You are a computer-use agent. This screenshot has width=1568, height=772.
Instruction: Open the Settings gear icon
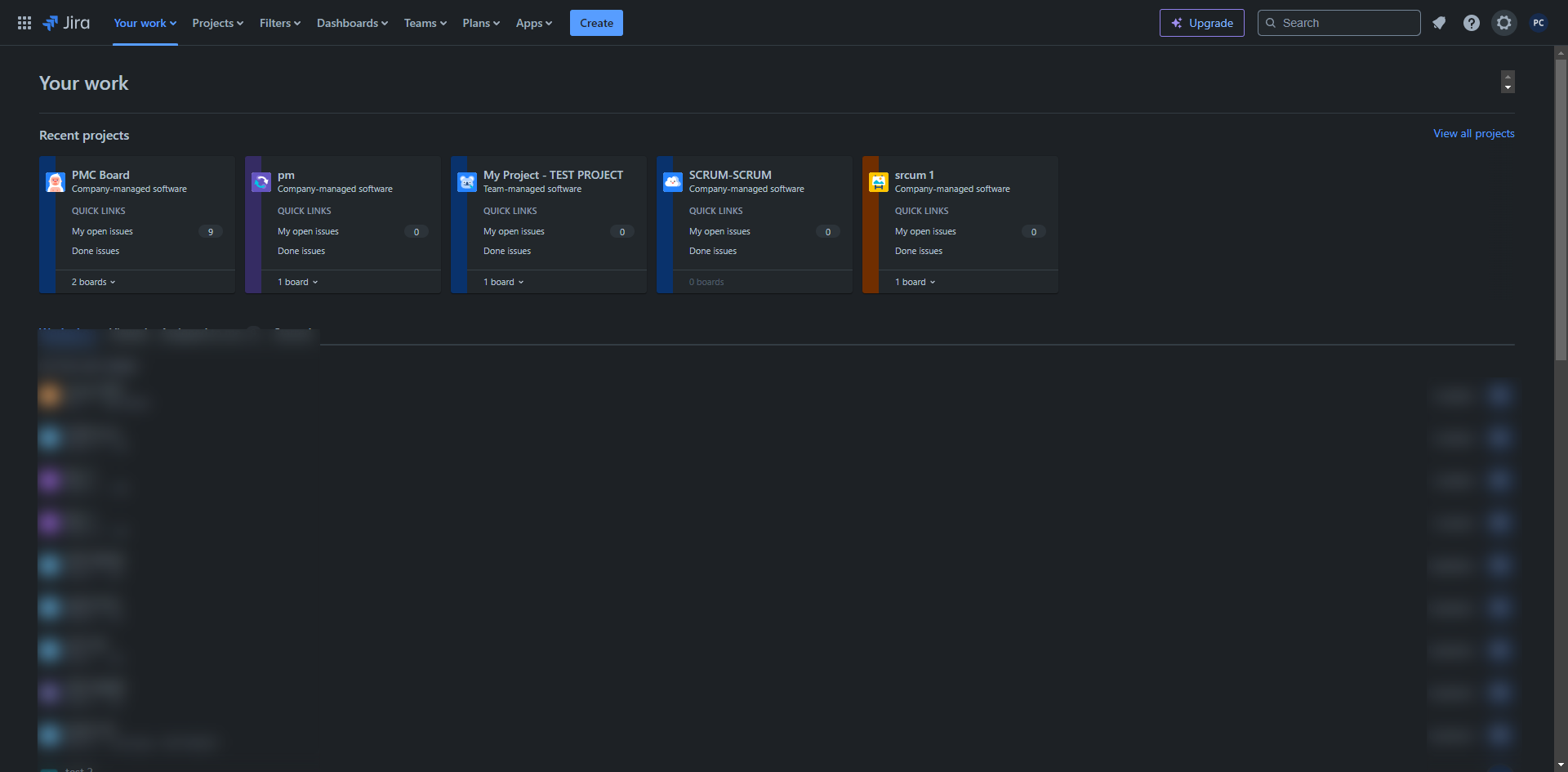click(1504, 23)
